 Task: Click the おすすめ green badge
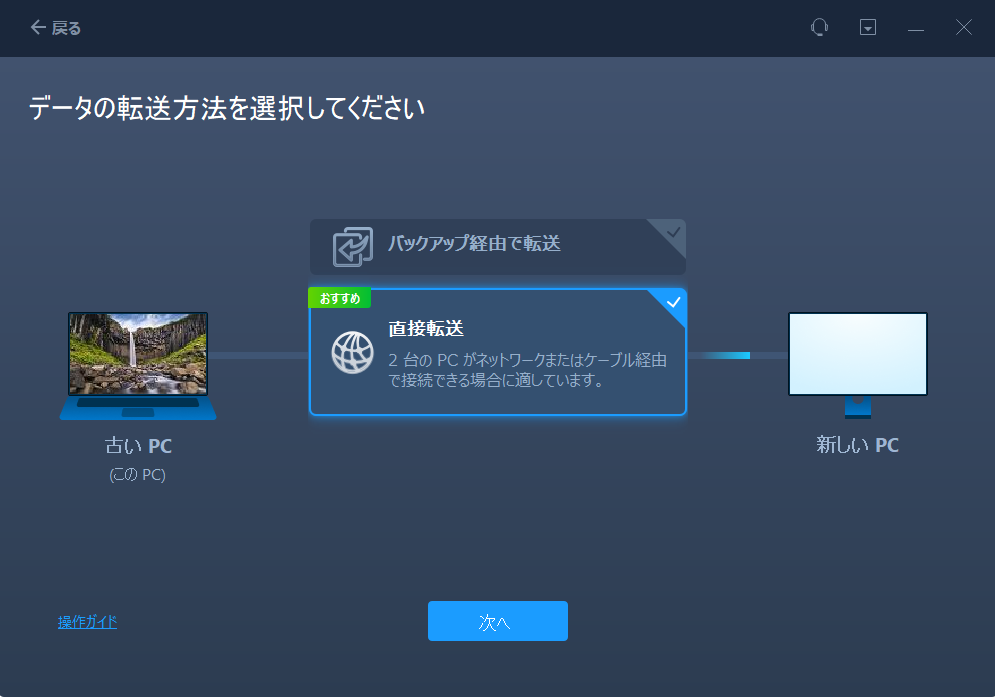[339, 298]
